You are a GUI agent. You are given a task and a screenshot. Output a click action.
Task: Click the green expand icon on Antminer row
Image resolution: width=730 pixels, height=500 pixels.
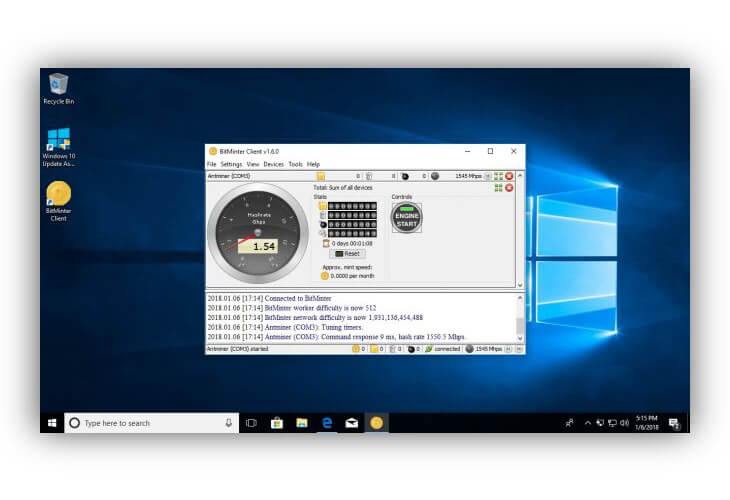[499, 176]
